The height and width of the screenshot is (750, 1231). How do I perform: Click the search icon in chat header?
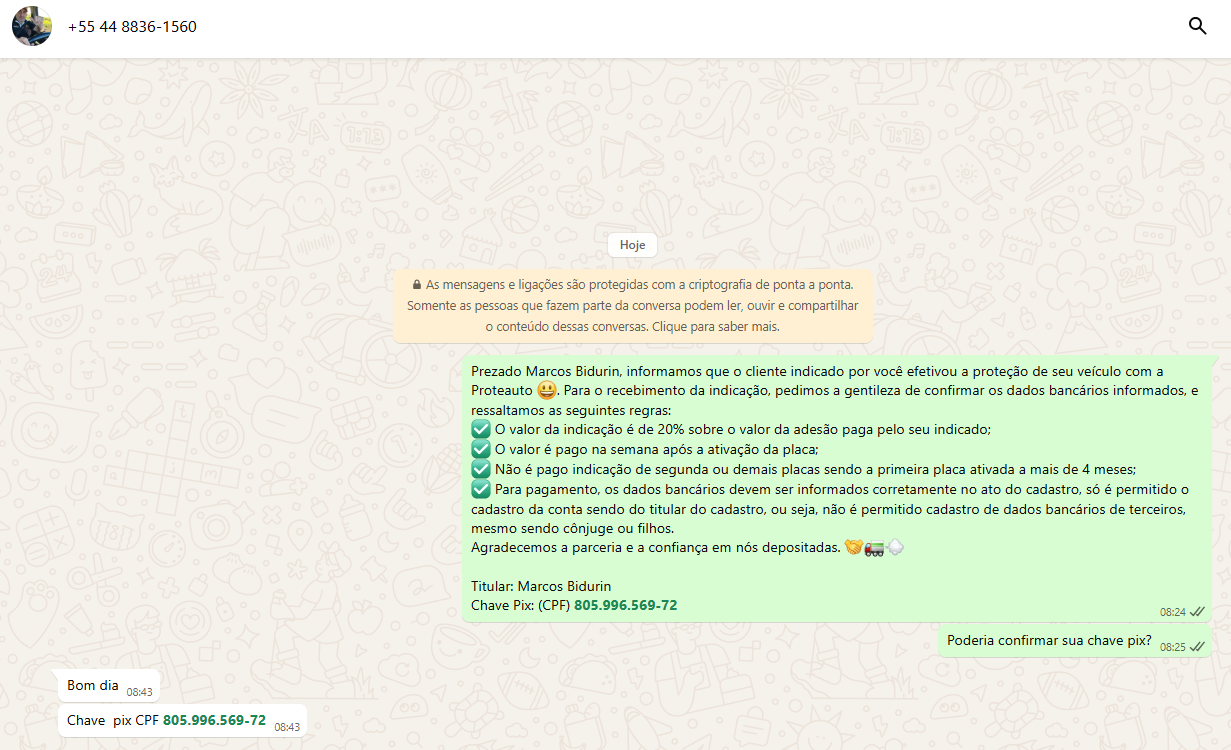coord(1197,26)
